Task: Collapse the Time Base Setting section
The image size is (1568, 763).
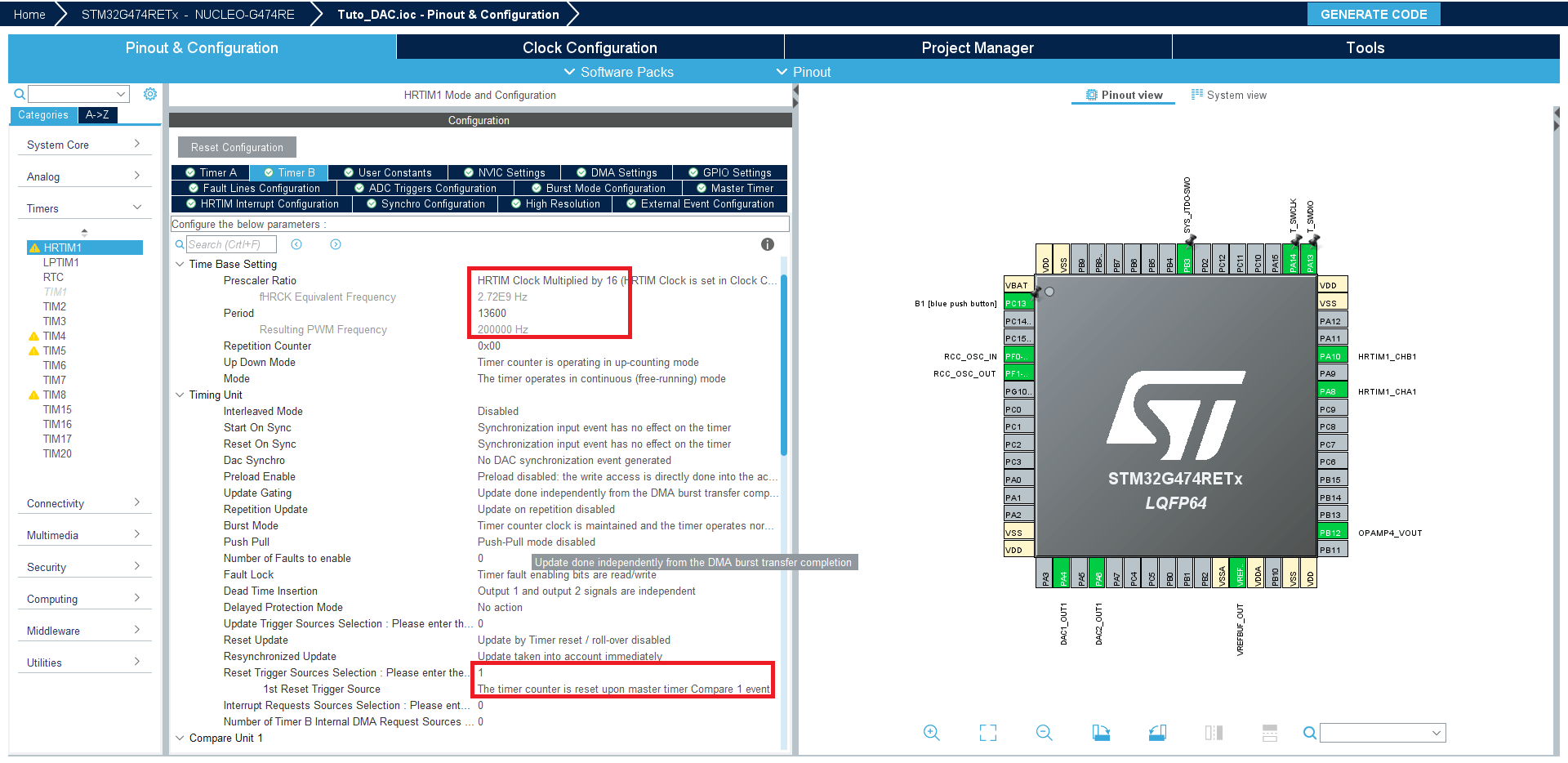Action: 180,264
